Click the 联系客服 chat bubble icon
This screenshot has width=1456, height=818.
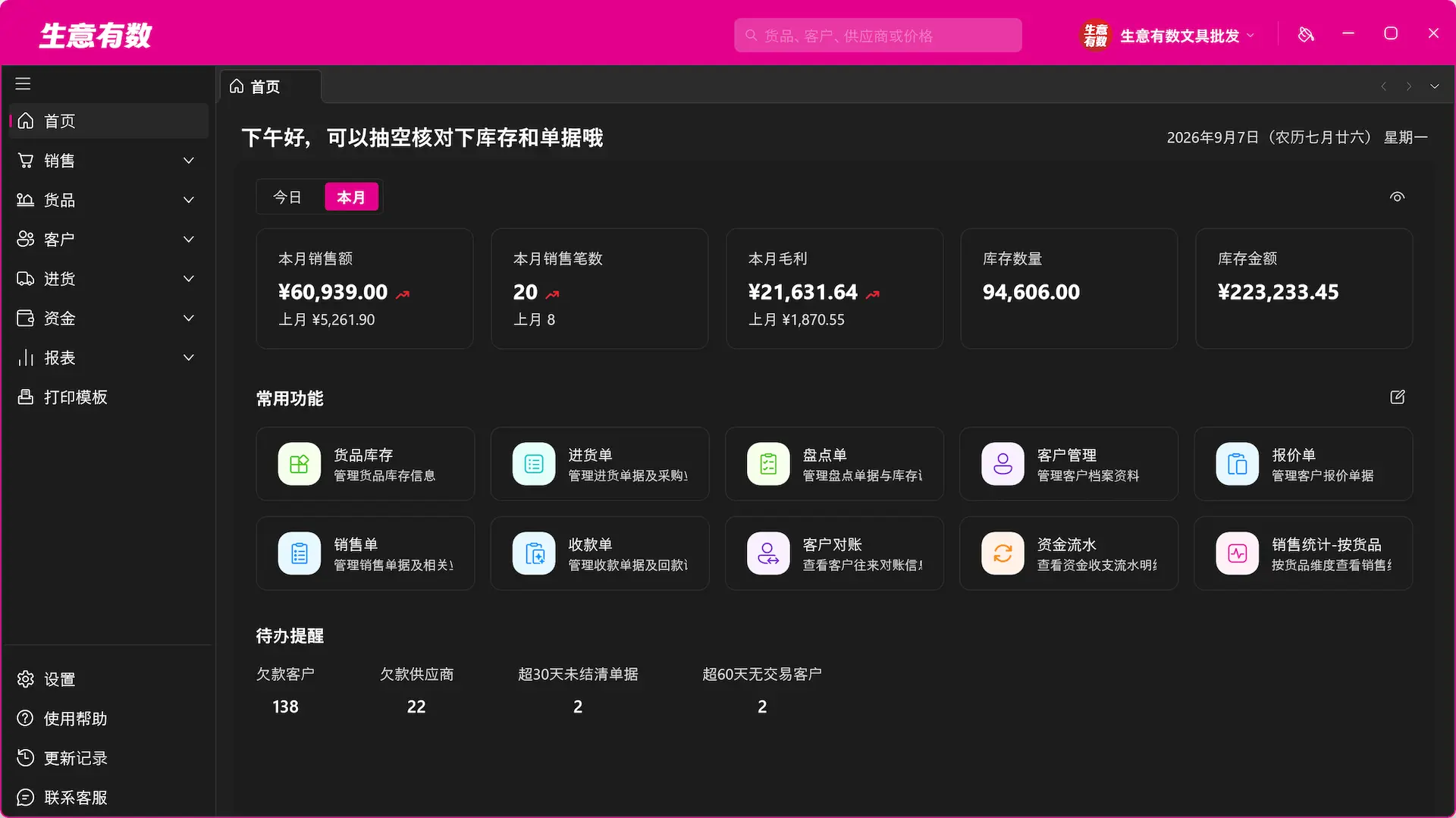click(26, 798)
